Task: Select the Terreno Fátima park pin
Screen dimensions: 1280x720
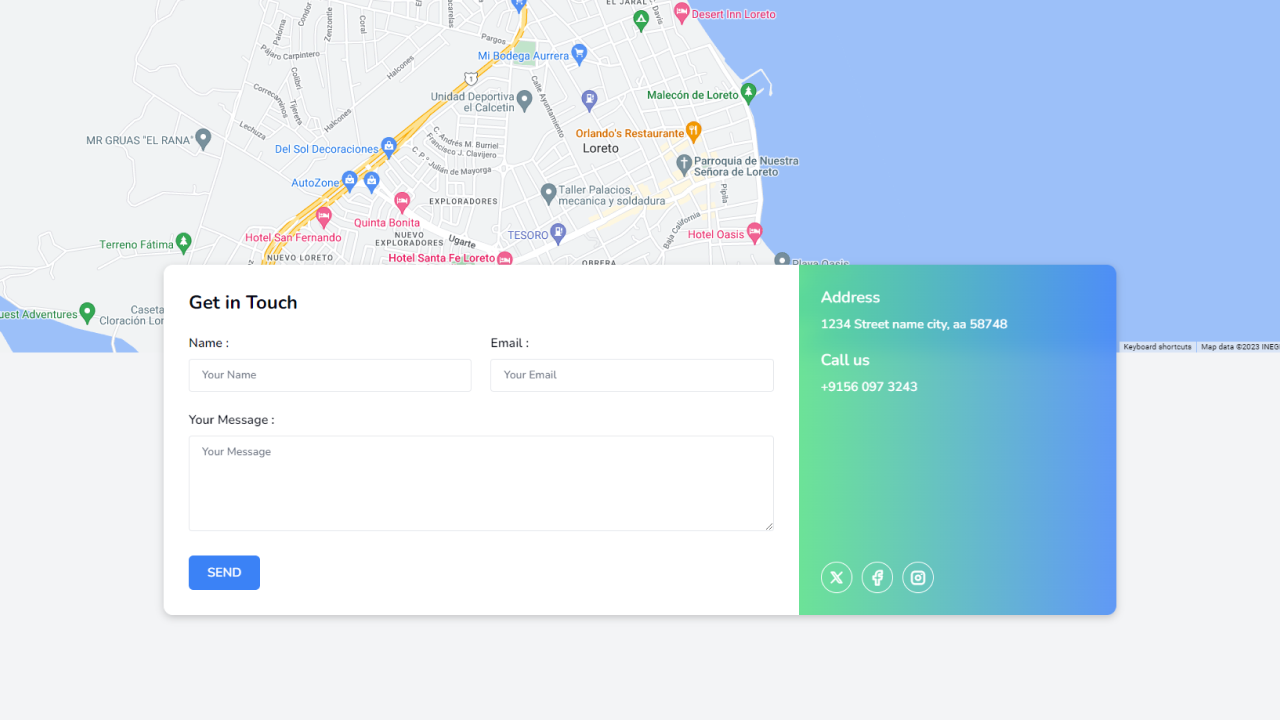Action: coord(183,242)
